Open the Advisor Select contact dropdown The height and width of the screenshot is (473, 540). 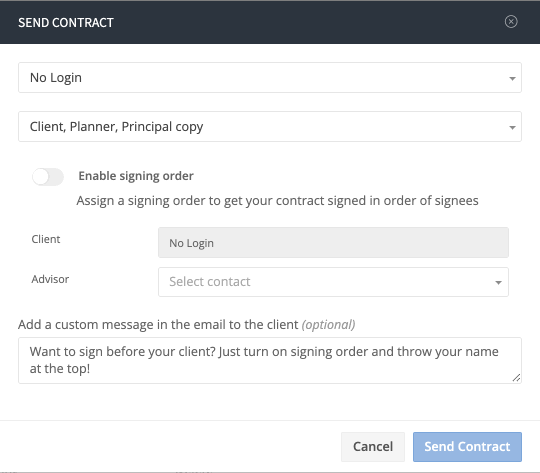(333, 282)
